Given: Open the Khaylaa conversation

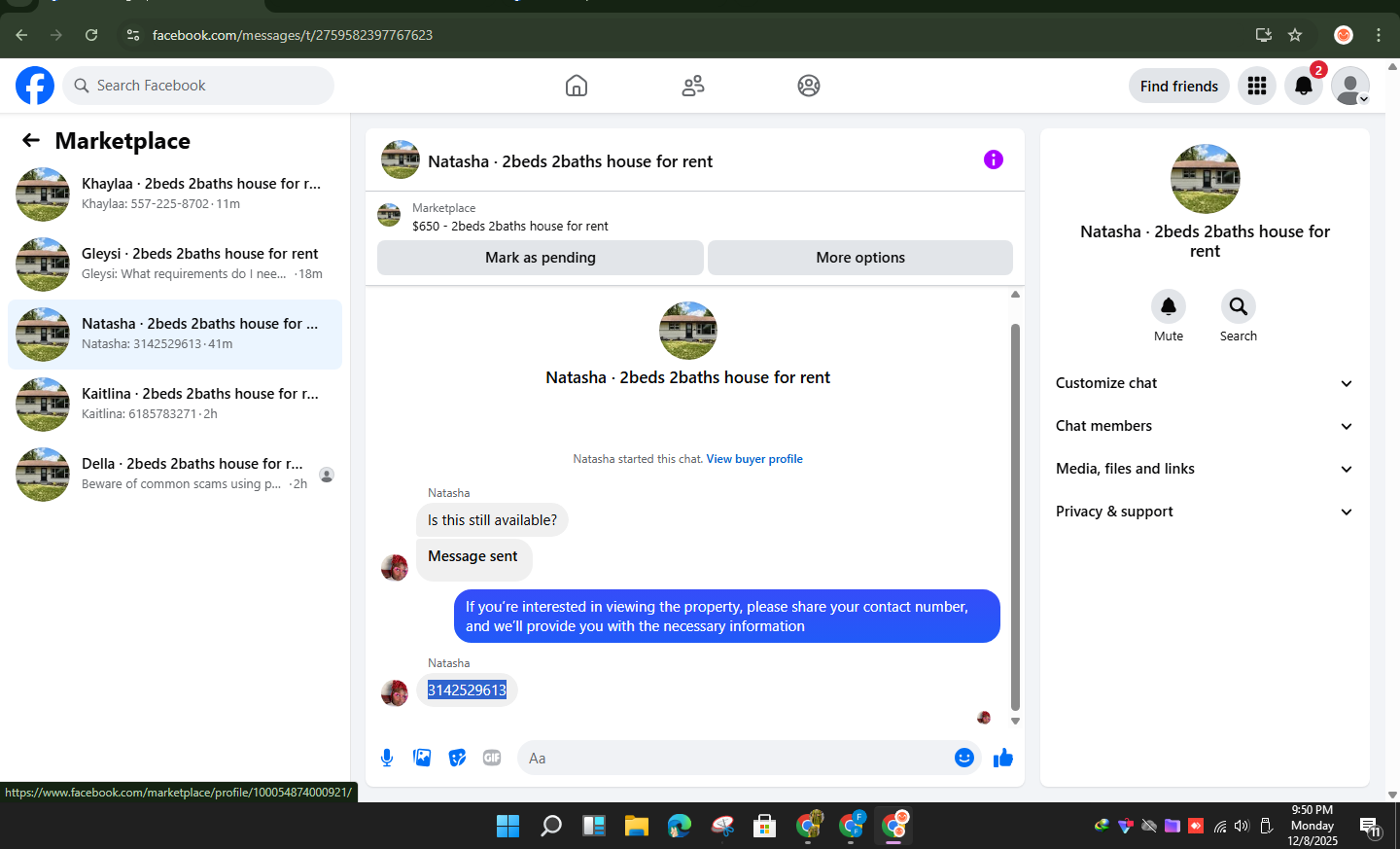Looking at the screenshot, I should (175, 194).
